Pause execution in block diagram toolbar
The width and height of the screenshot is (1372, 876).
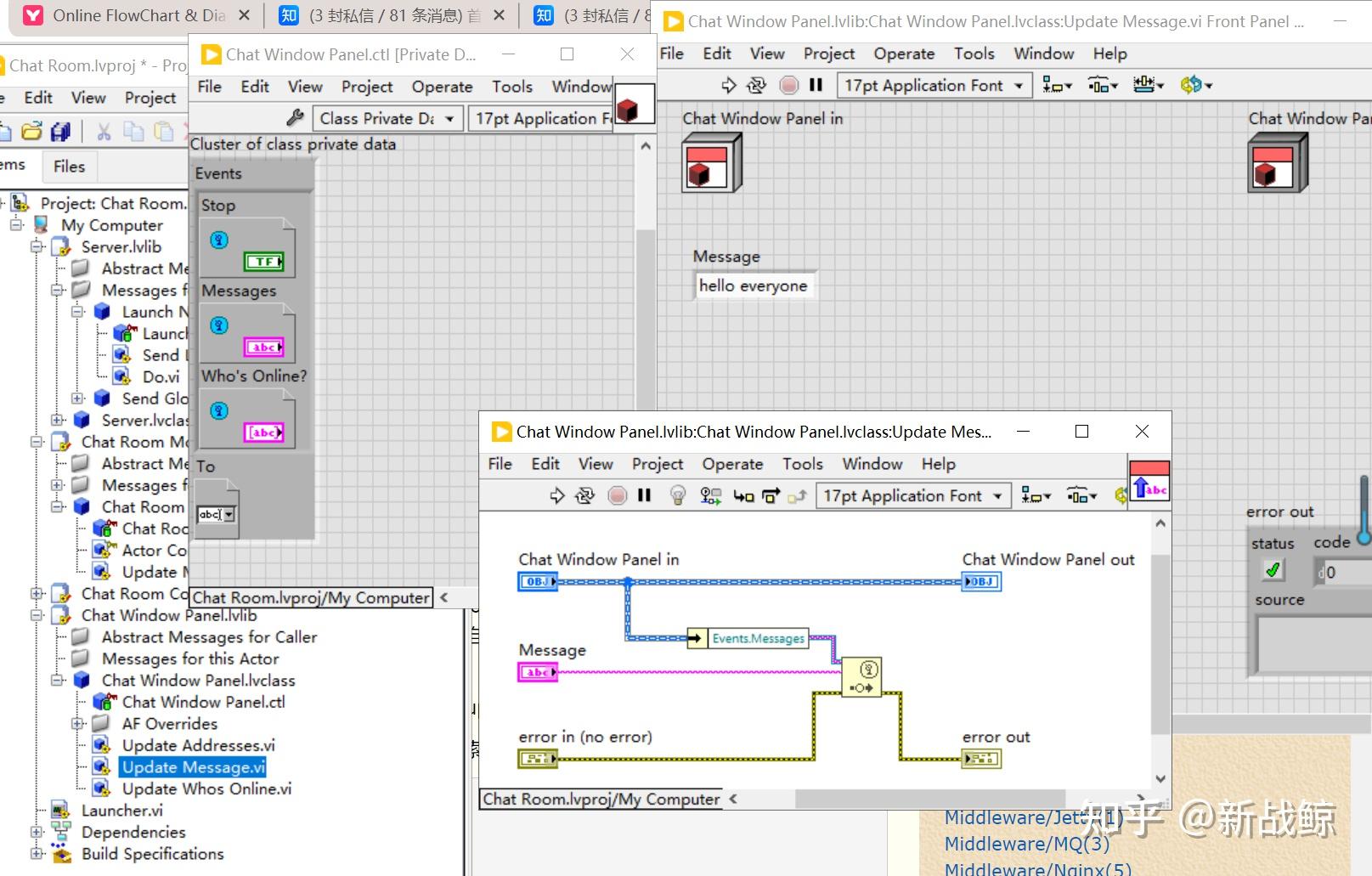point(644,495)
